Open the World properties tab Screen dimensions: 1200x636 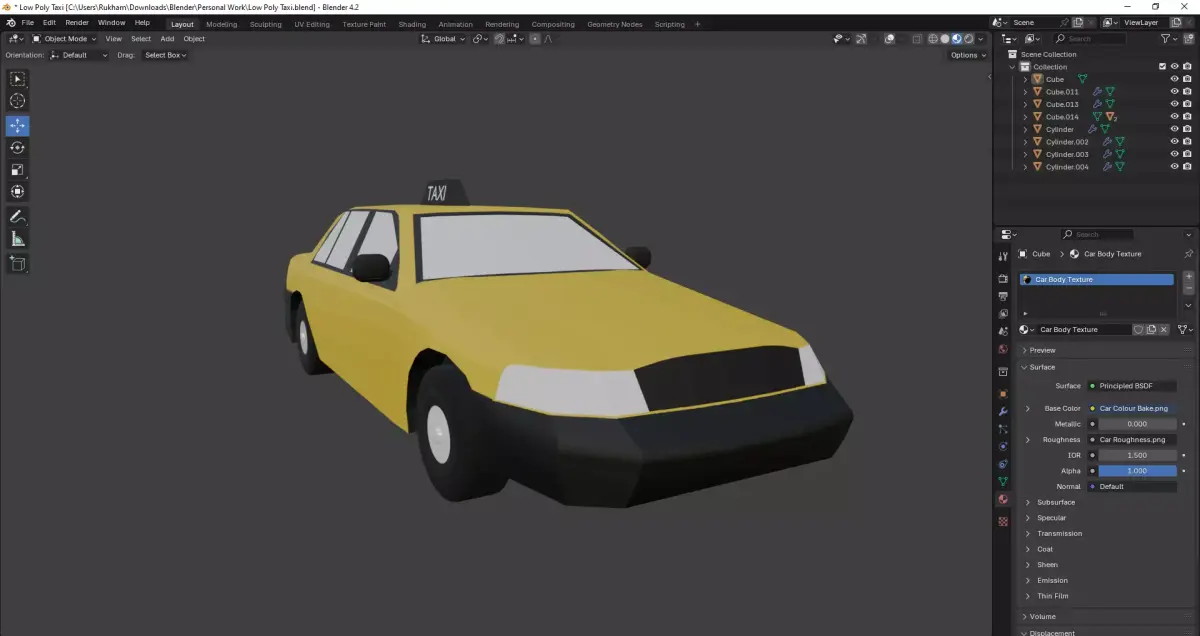point(1003,349)
